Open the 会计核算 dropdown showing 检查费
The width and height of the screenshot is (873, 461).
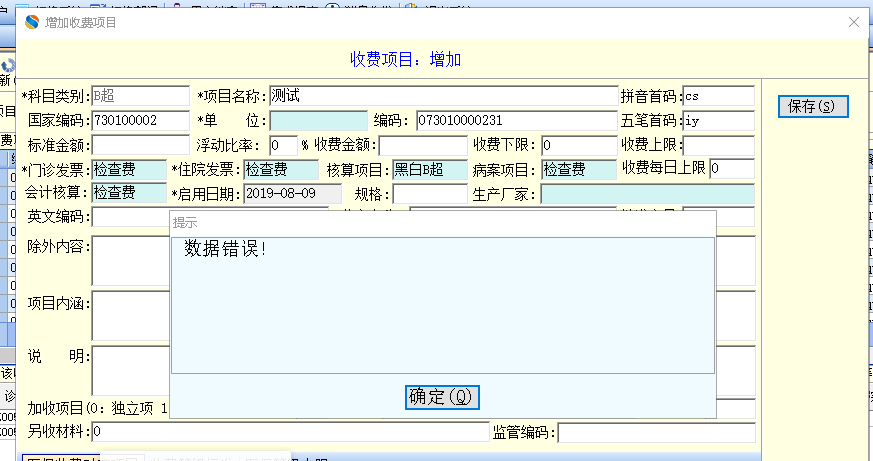[129, 193]
